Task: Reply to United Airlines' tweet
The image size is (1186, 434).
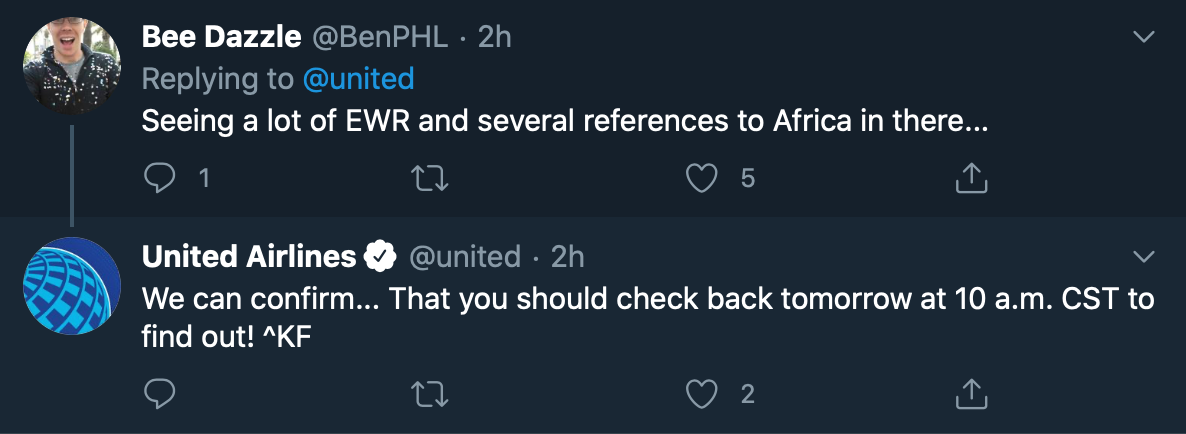Action: pyautogui.click(x=160, y=394)
